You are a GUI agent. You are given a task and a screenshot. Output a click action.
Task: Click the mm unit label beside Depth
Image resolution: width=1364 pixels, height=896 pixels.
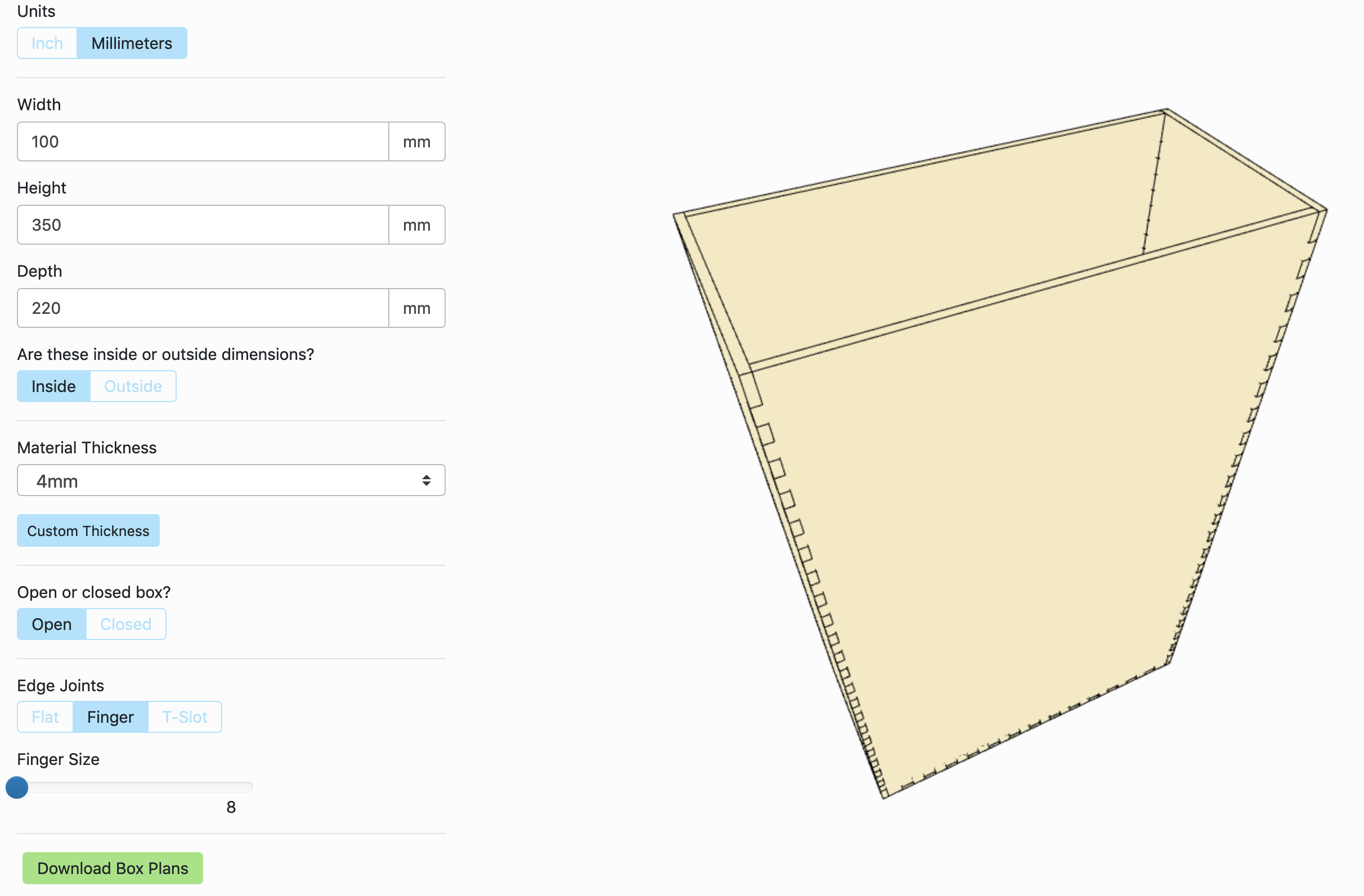(416, 308)
